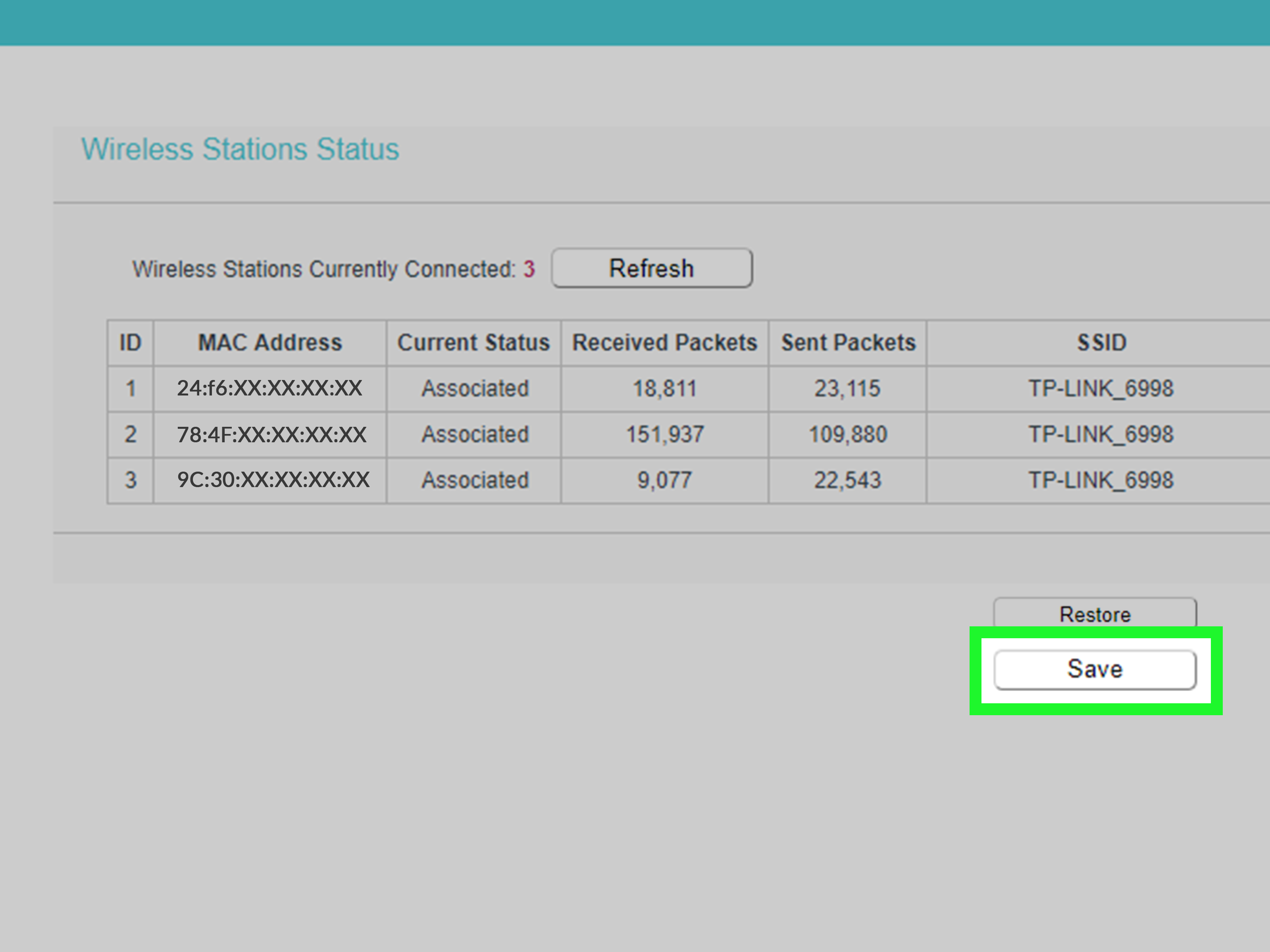Click the MAC Address column header

270,343
